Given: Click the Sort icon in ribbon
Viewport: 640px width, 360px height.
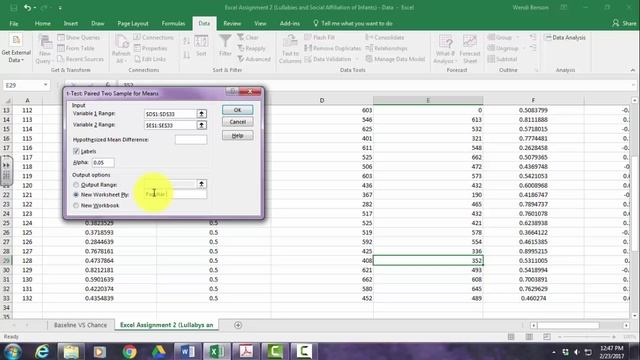Looking at the screenshot, I should pos(201,42).
